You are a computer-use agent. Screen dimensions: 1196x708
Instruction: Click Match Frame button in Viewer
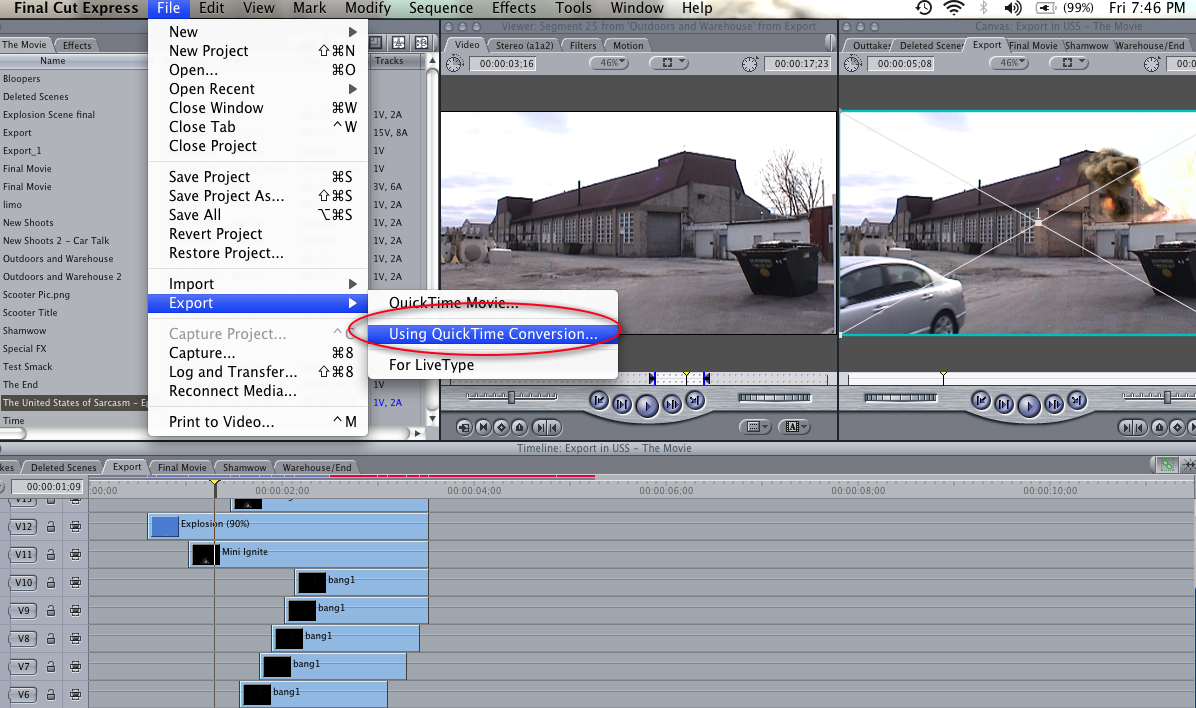[464, 427]
